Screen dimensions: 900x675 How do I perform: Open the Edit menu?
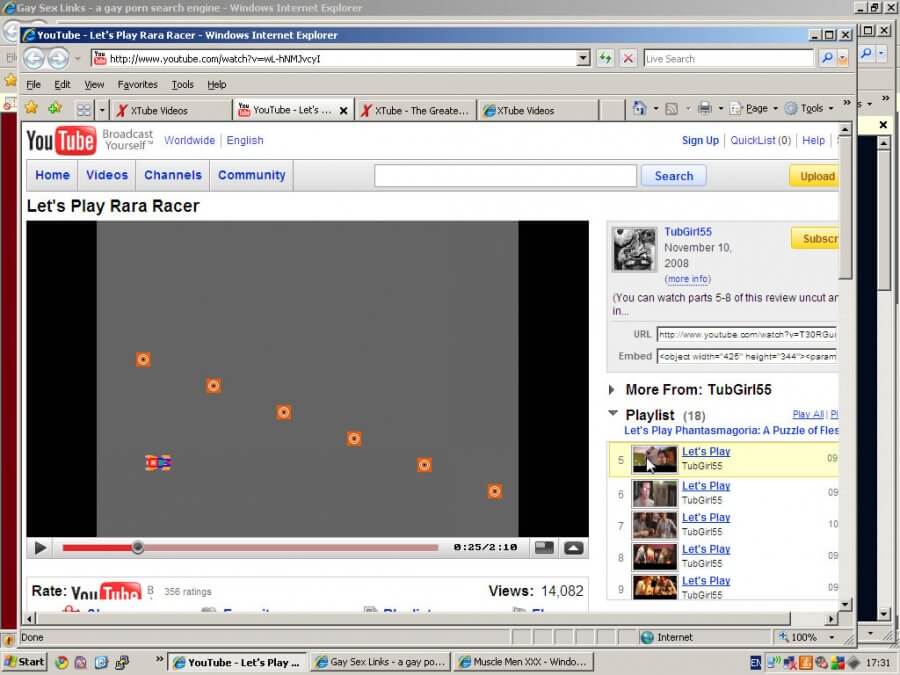click(x=62, y=84)
